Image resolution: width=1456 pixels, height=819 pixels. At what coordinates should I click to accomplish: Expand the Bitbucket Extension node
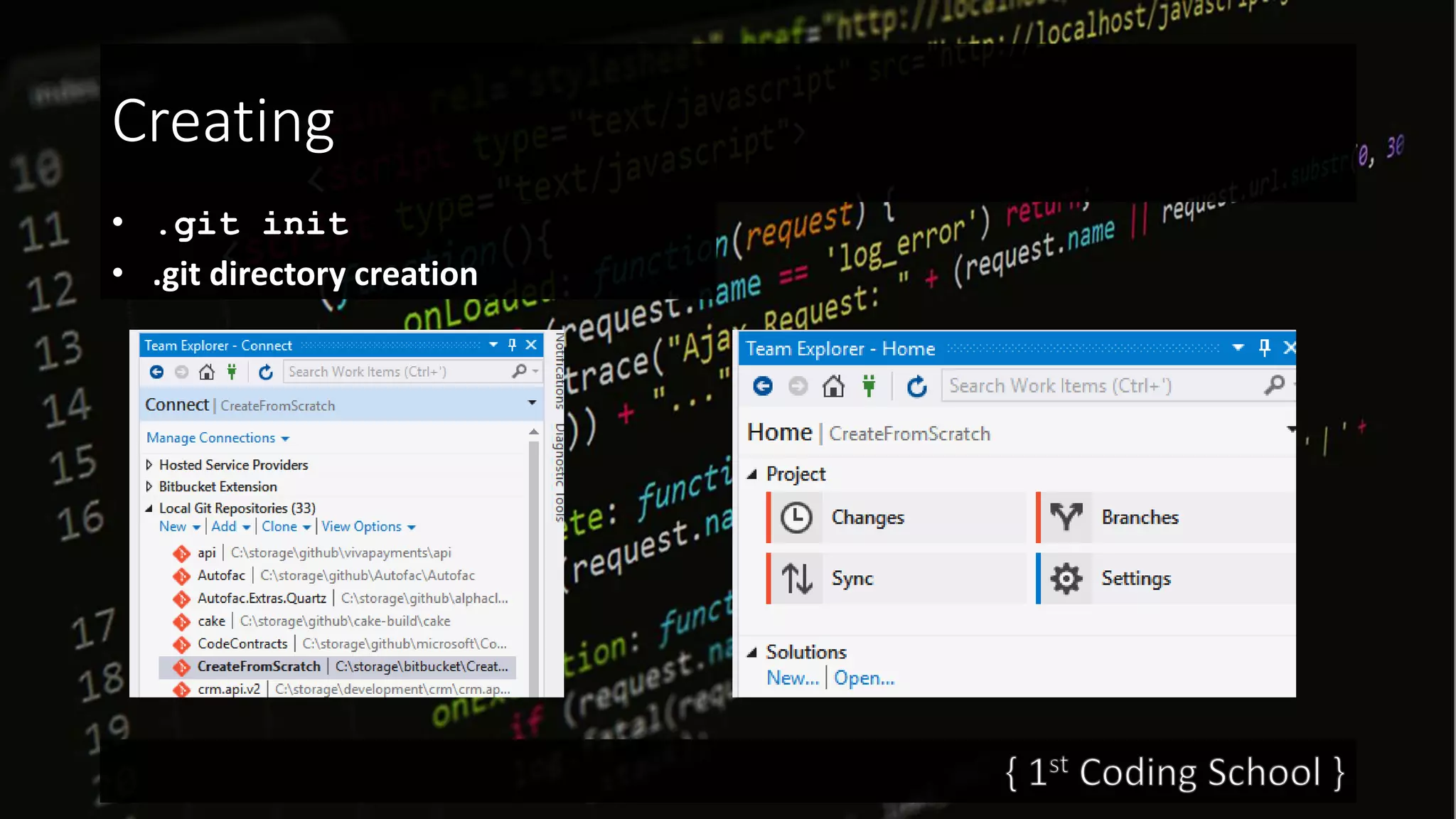[149, 487]
